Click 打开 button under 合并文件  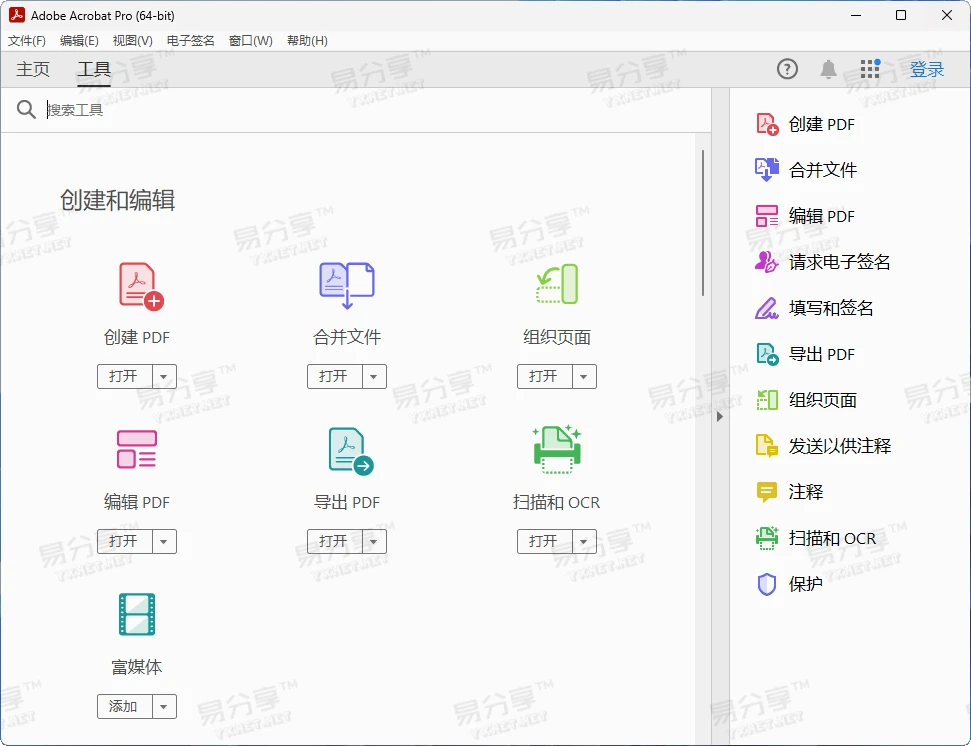[x=334, y=376]
